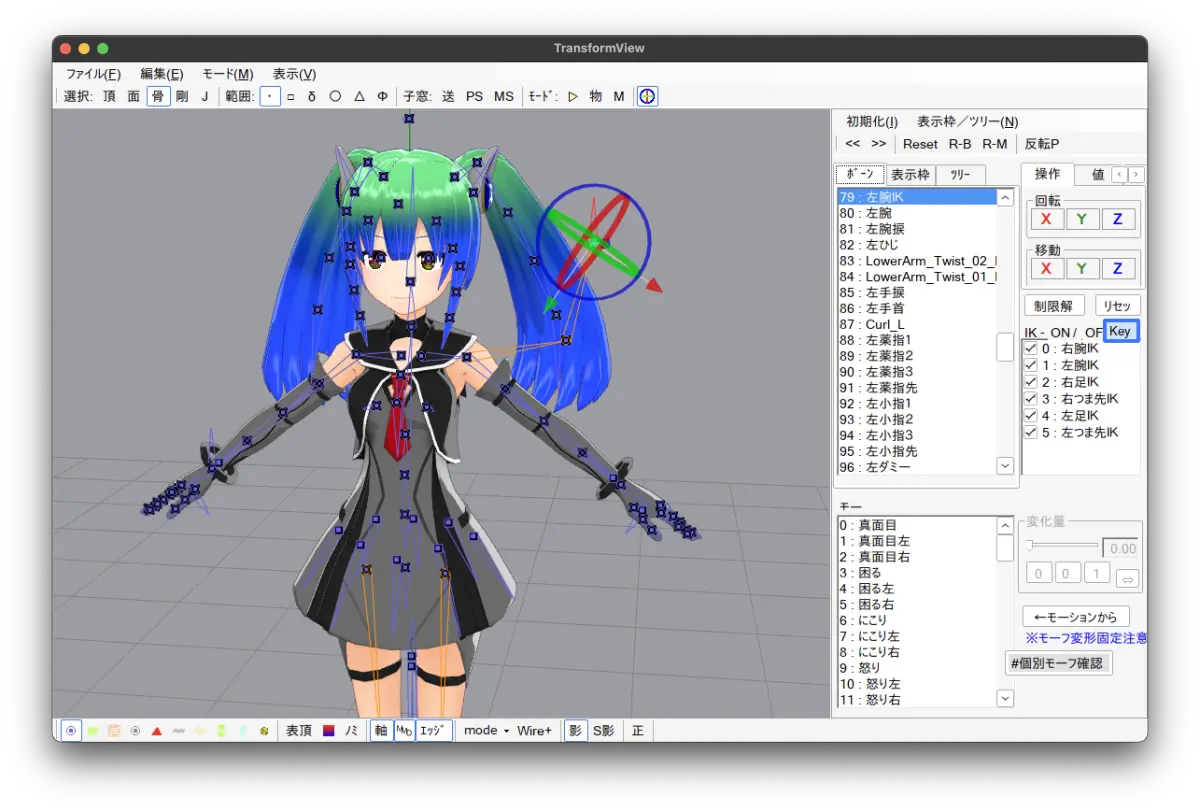1200x811 pixels.
Task: Uncheck 5 : 左つま先IK checkbox
Action: 1030,433
